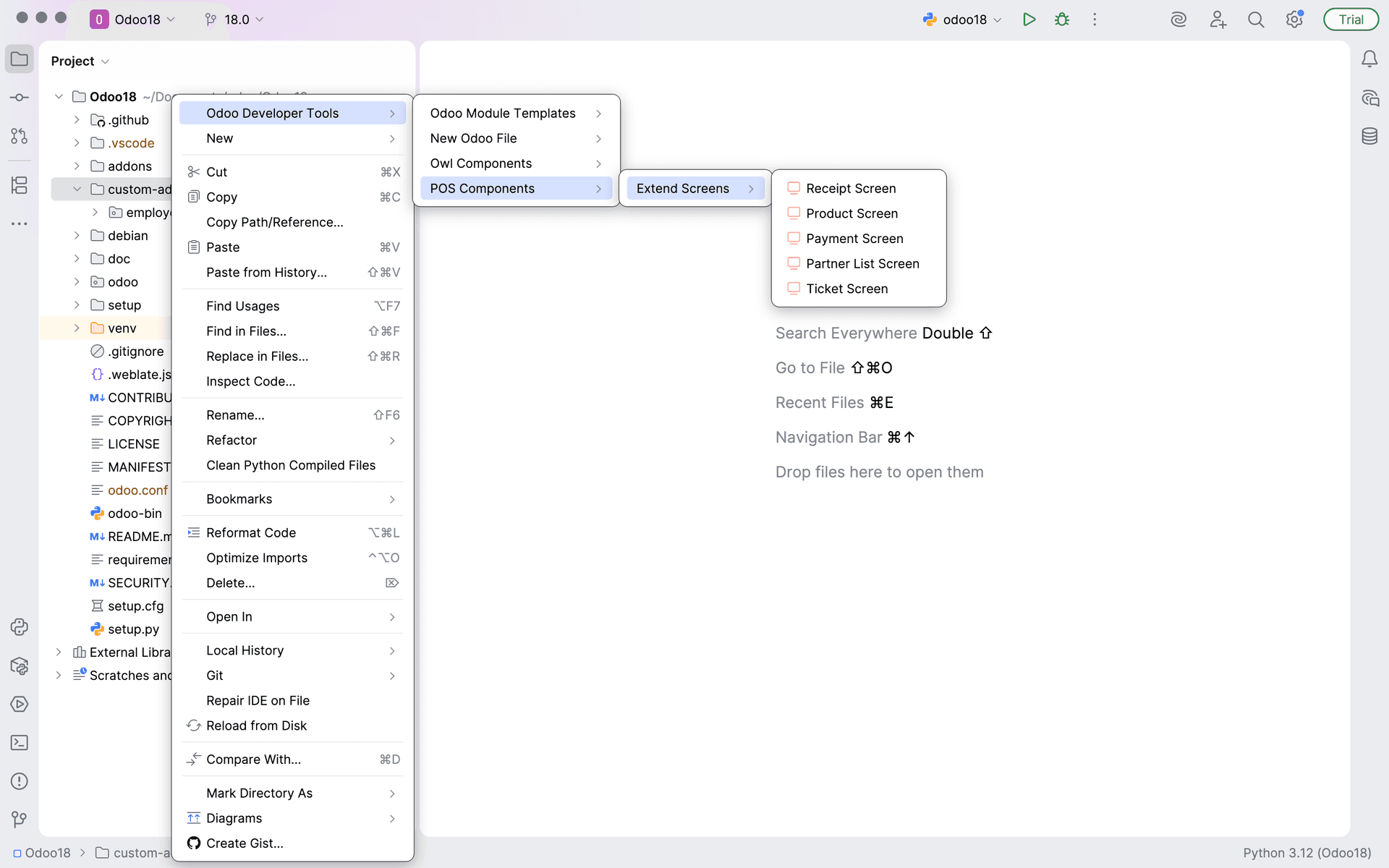
Task: Open the IDE settings gear icon
Action: (1294, 20)
